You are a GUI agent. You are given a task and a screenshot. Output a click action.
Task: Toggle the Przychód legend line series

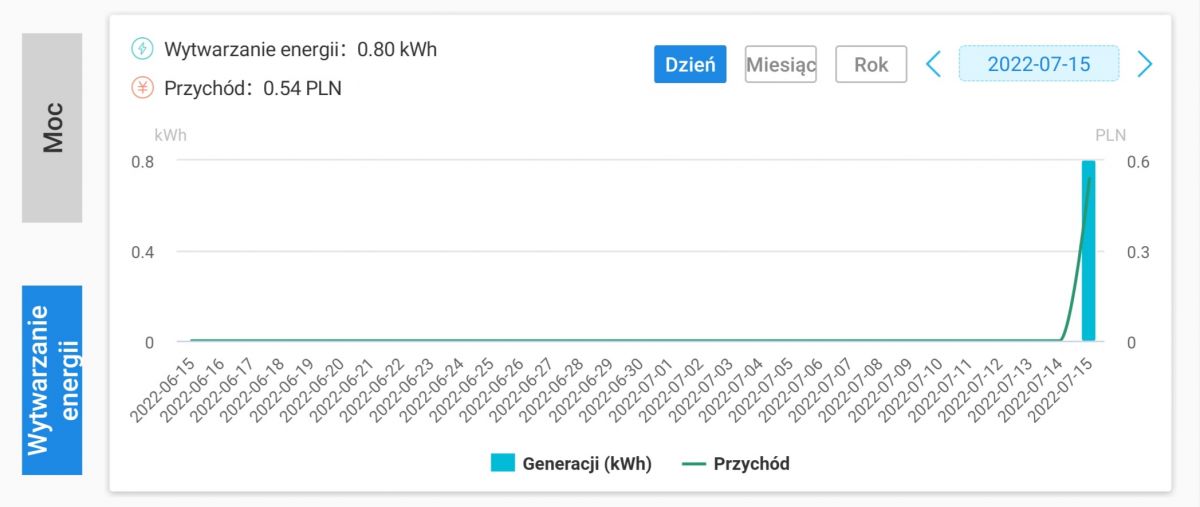tap(694, 463)
